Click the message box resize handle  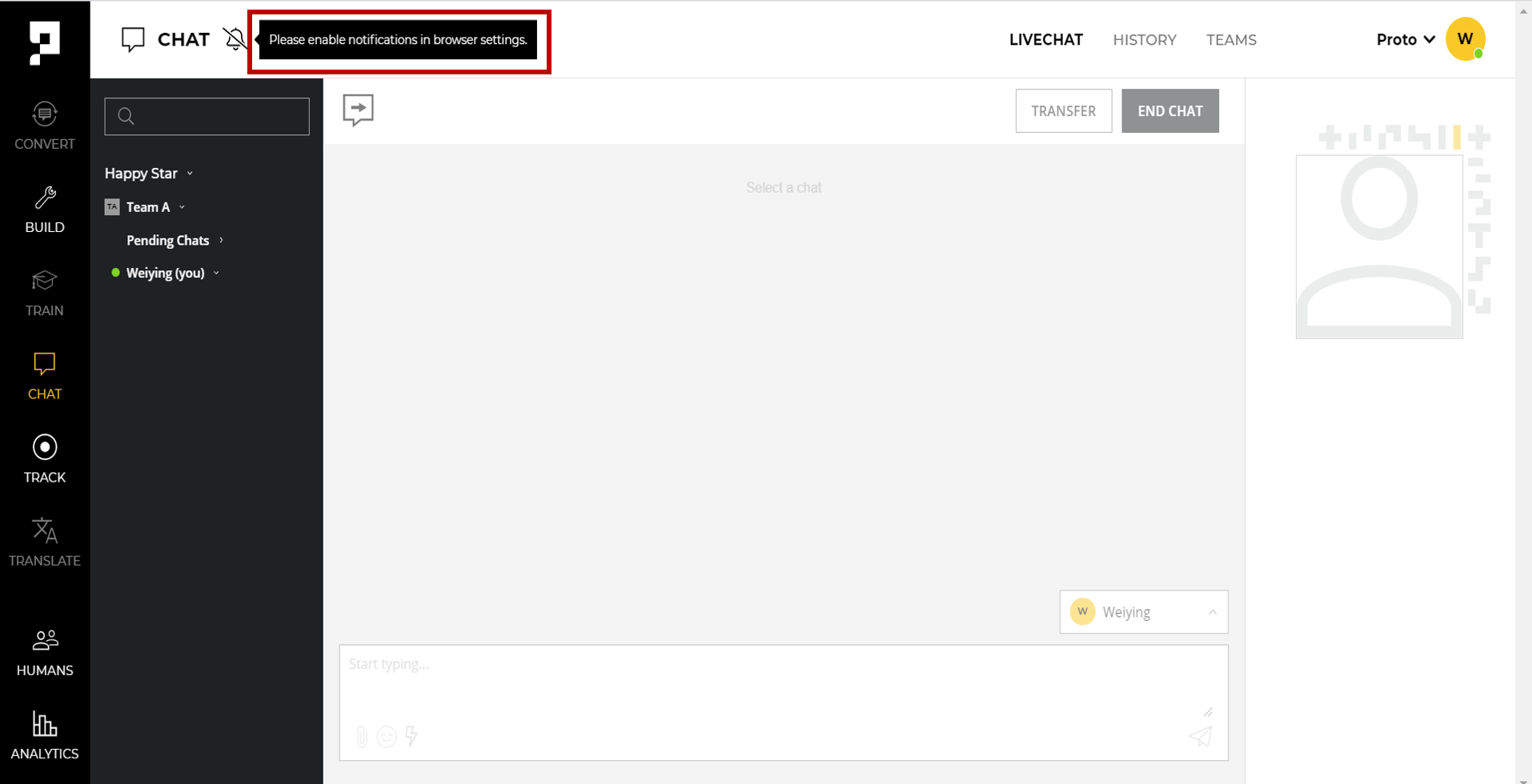pyautogui.click(x=1208, y=711)
